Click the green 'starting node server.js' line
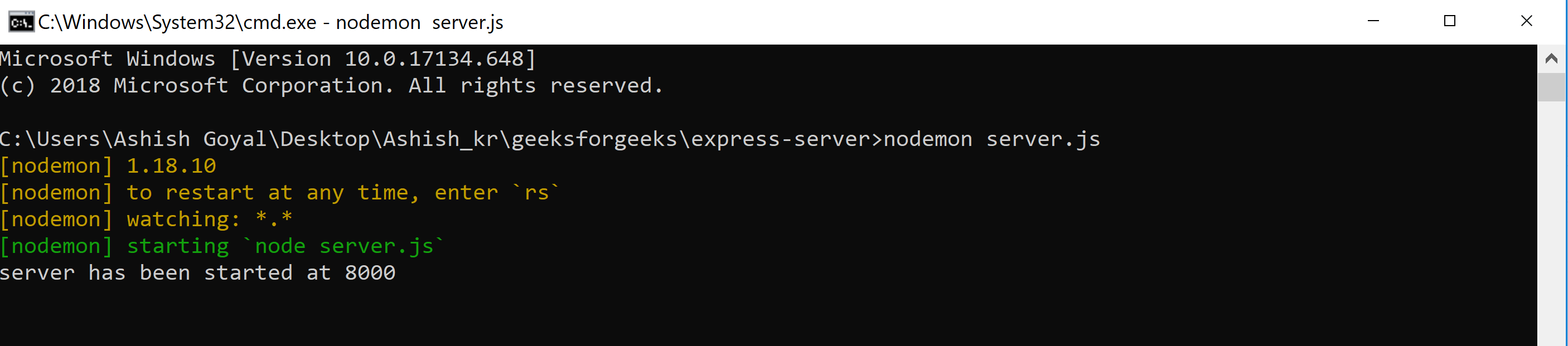1568x346 pixels. click(222, 246)
